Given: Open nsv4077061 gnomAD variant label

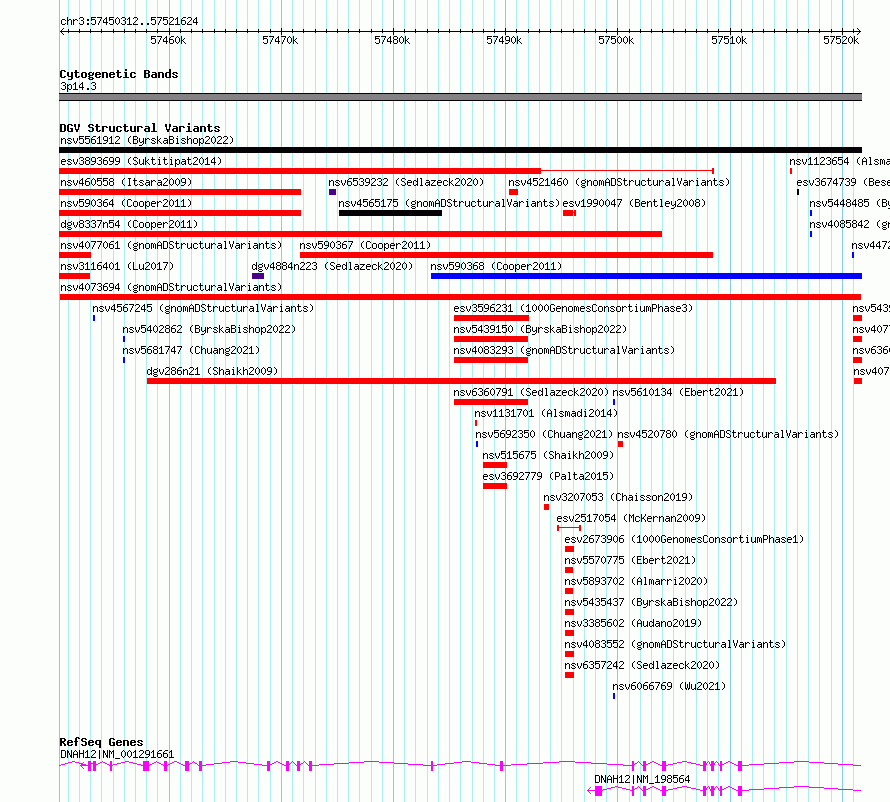Looking at the screenshot, I should click(171, 245).
